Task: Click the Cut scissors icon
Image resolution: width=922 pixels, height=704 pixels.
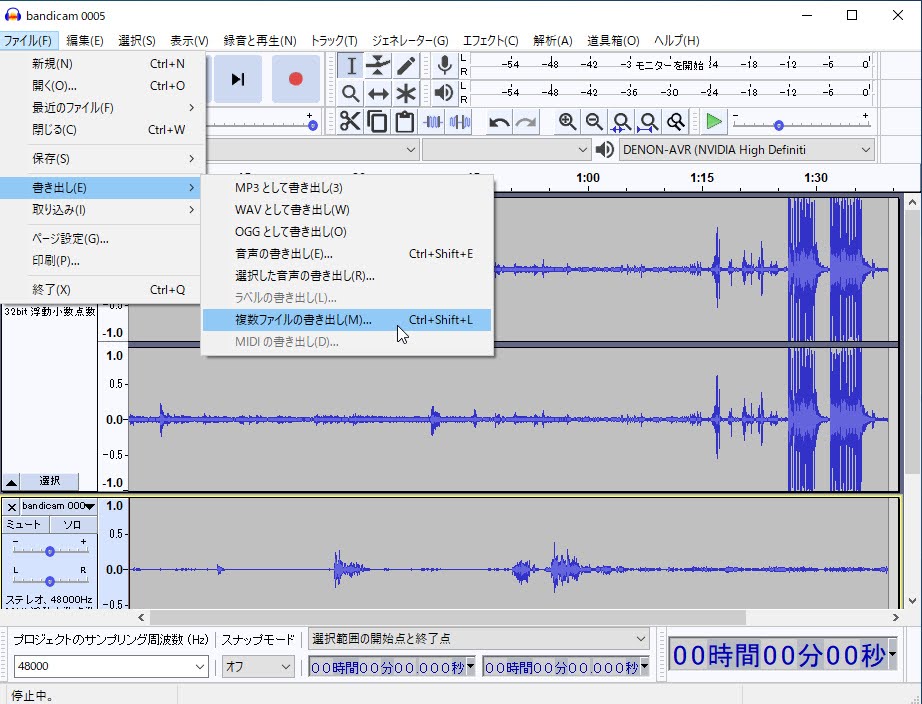Action: (x=350, y=122)
